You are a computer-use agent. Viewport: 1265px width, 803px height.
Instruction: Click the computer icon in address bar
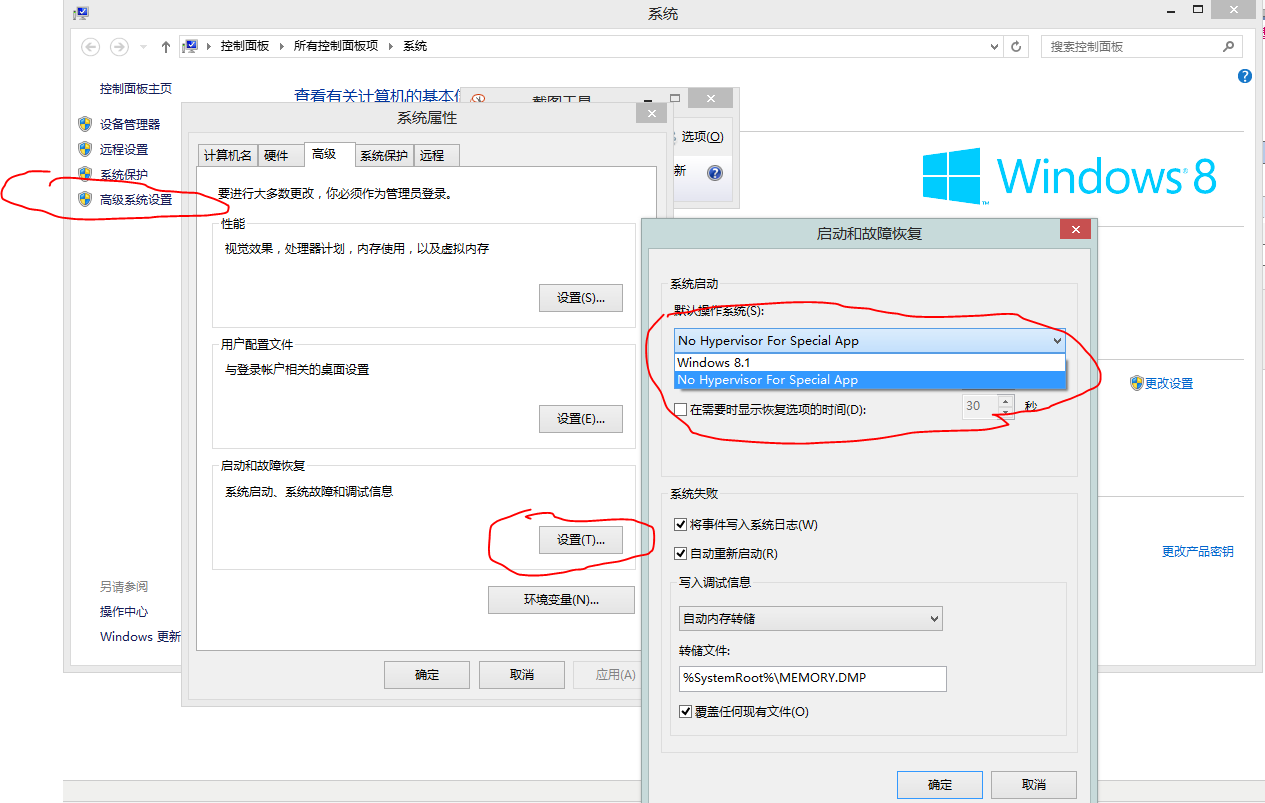click(x=191, y=46)
